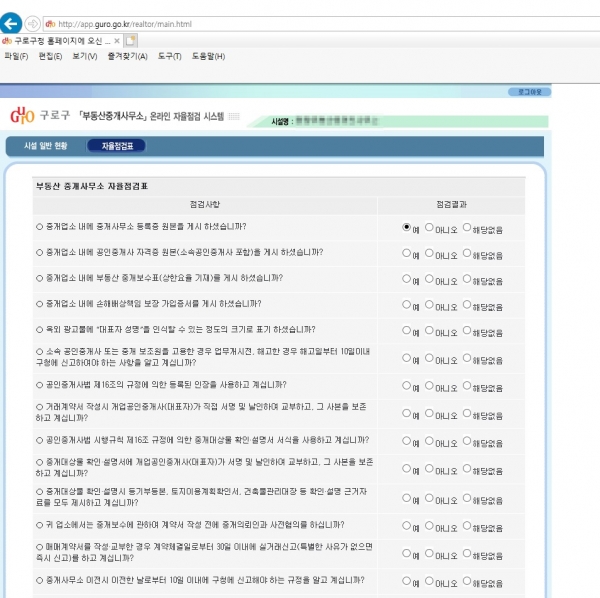Image resolution: width=600 pixels, height=598 pixels.
Task: Select 예 for 부동산 중개보수표 question
Action: pos(406,279)
